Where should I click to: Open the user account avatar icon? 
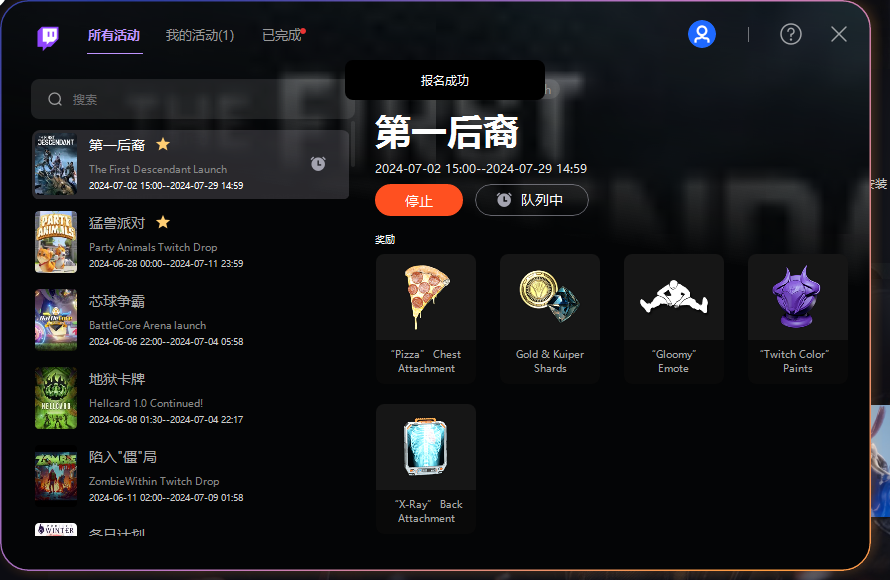(x=702, y=35)
